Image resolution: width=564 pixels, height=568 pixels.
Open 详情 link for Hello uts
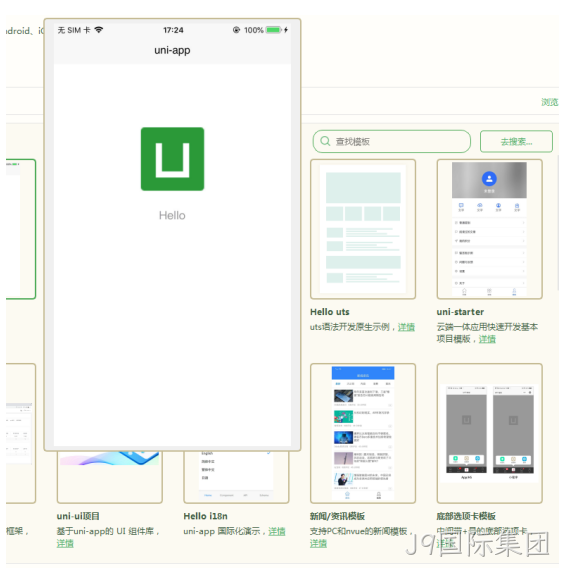[406, 327]
